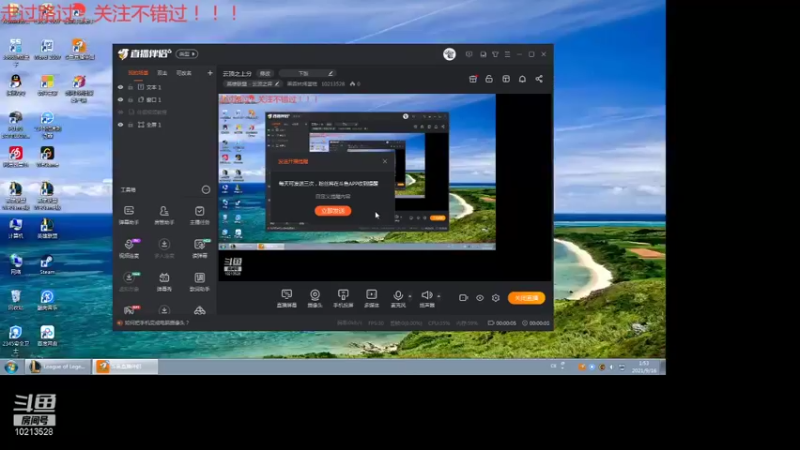This screenshot has height=450, width=800.
Task: Edit the 下饭 tag pencil field
Action: (x=308, y=73)
